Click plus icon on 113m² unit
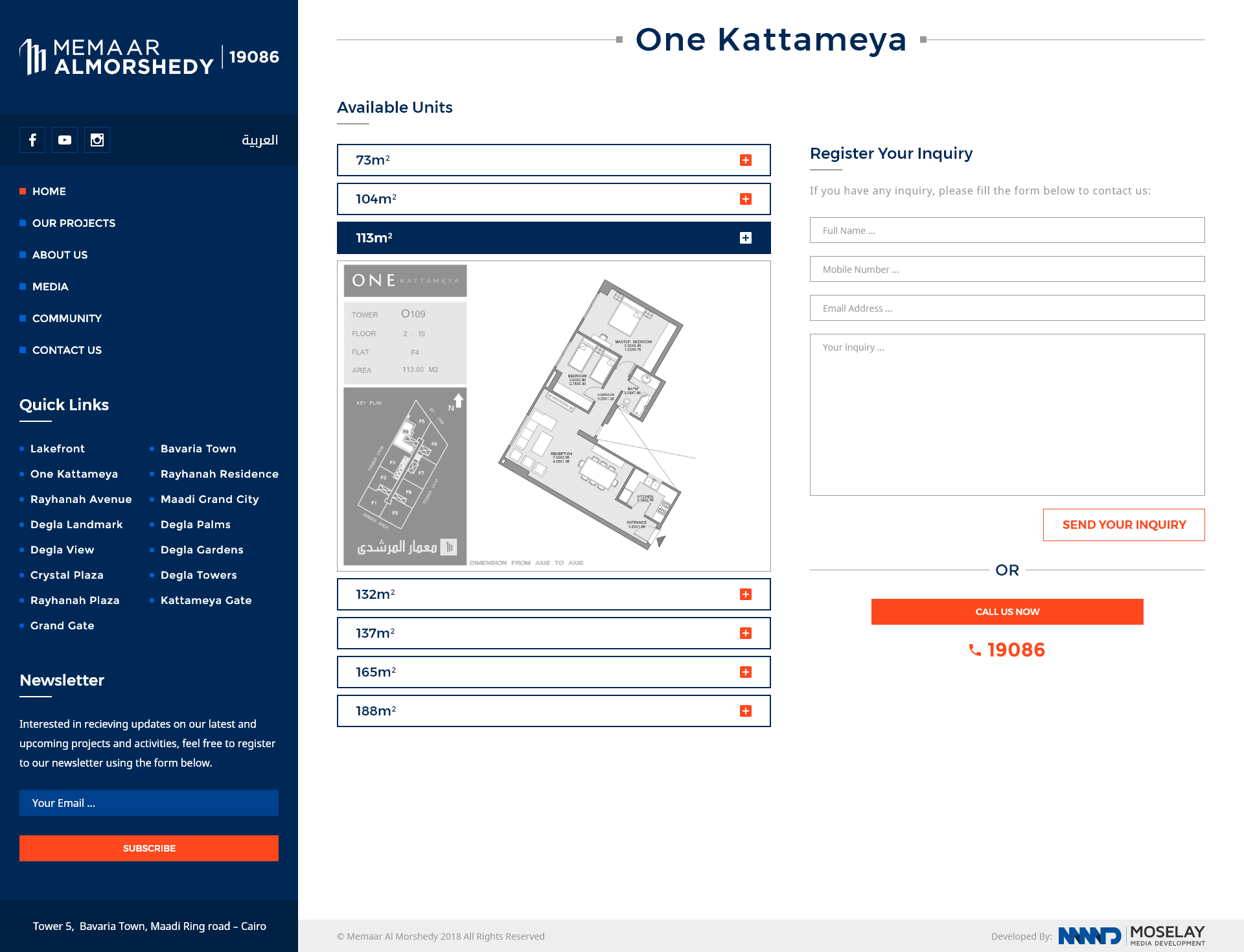The height and width of the screenshot is (952, 1244). coord(746,238)
